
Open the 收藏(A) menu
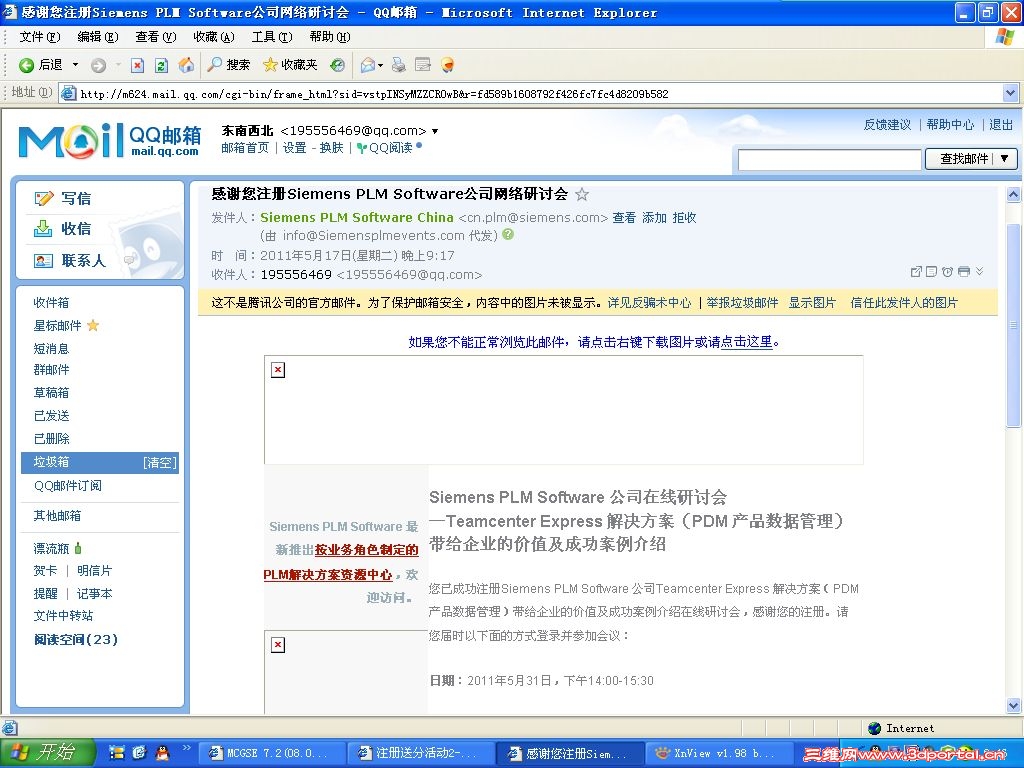214,37
